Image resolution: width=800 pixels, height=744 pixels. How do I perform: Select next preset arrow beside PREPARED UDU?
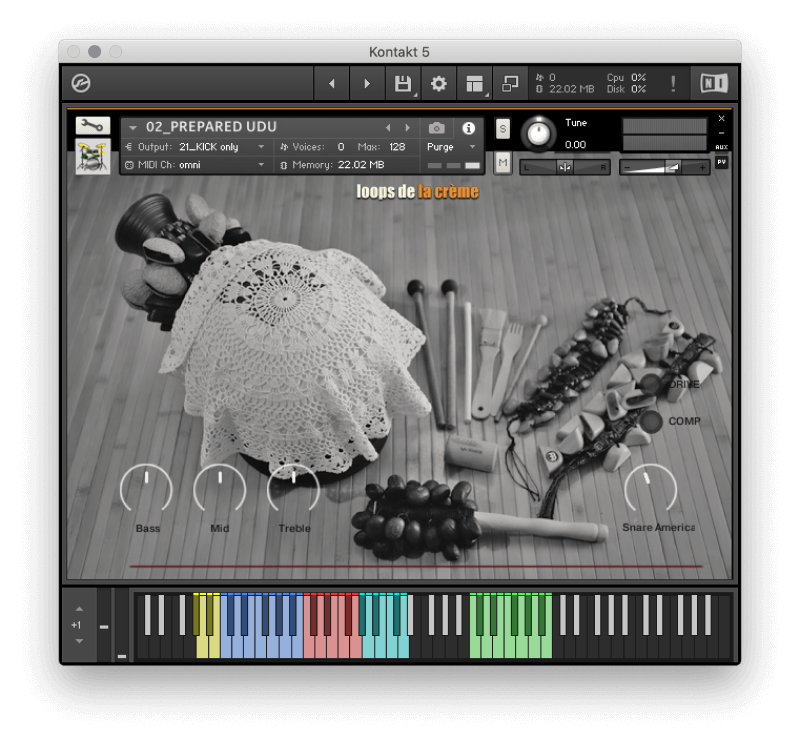[407, 128]
